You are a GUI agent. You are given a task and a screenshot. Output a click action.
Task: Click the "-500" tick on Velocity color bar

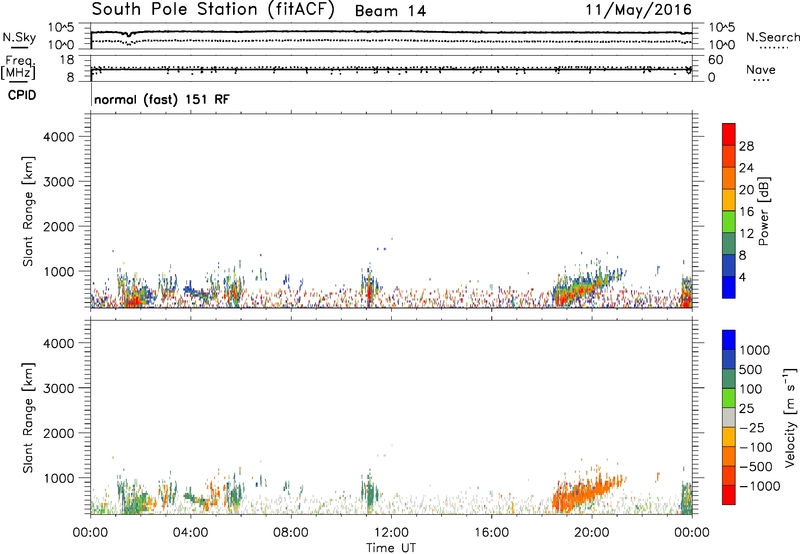point(755,466)
